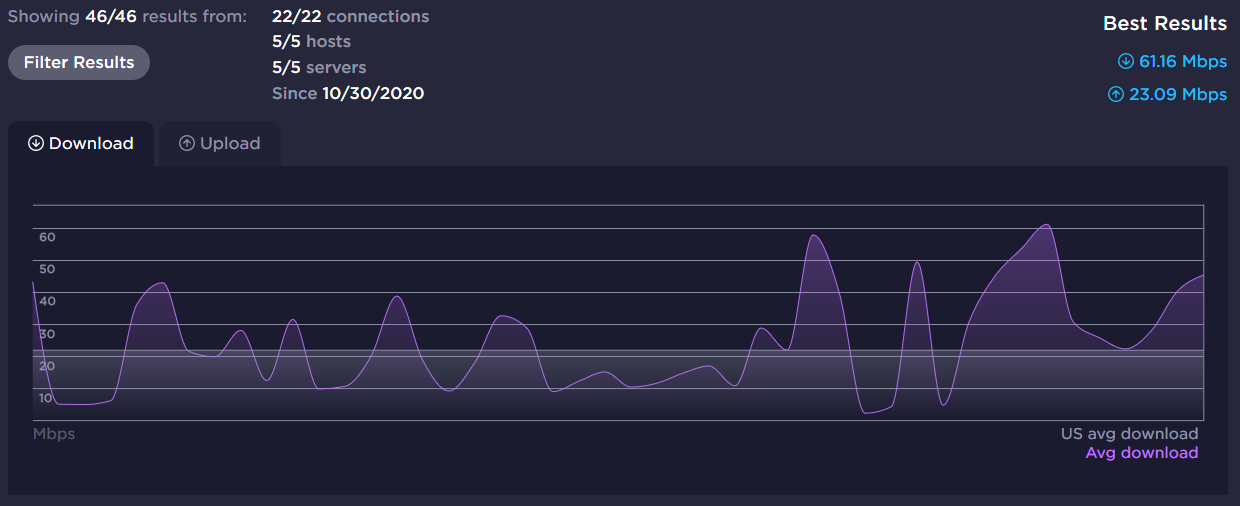
Task: Click the Best Results heading
Action: 1165,23
